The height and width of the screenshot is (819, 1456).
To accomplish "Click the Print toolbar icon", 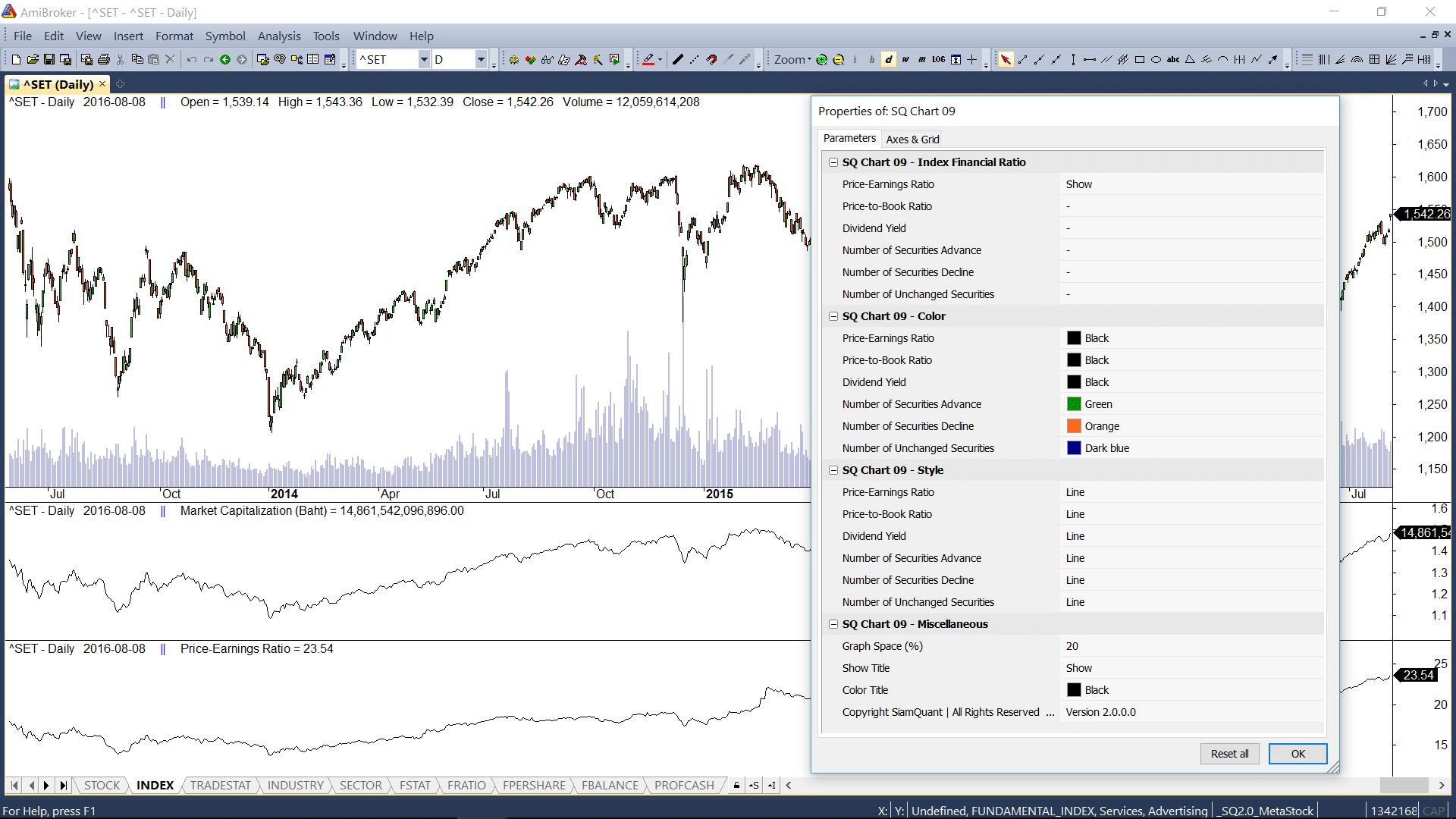I will click(104, 59).
